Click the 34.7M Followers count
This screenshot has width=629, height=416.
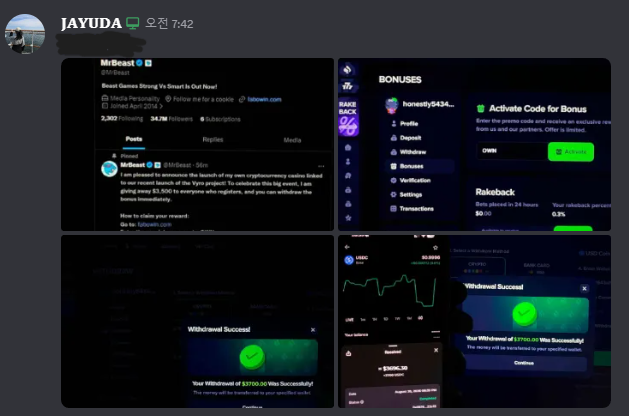171,119
